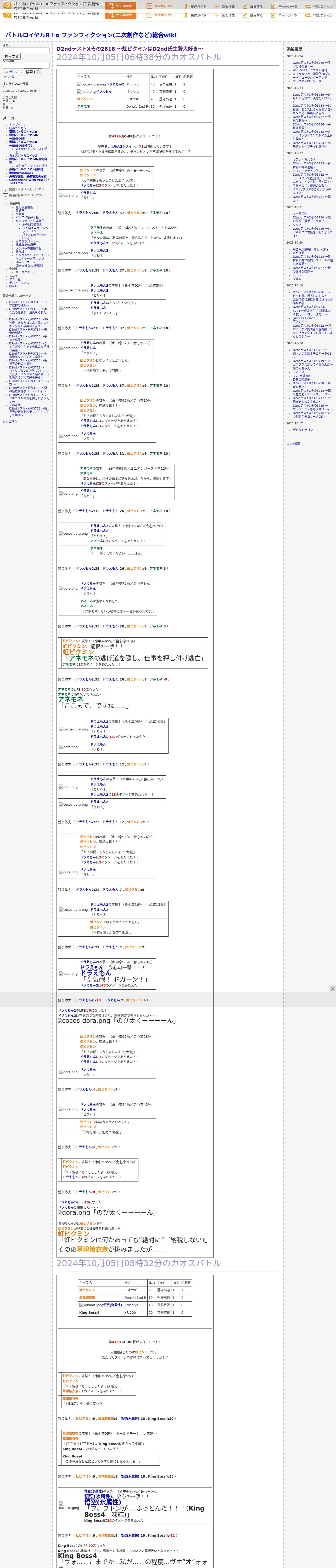Open the バトロイニュースヘッドライン link

coord(35,229)
